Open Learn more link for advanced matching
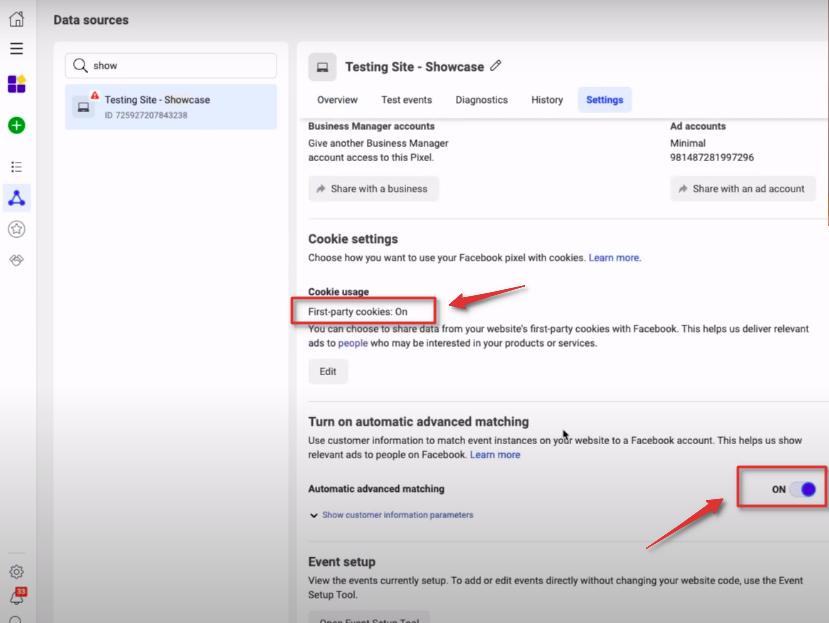Viewport: 829px width, 623px height. [x=495, y=454]
